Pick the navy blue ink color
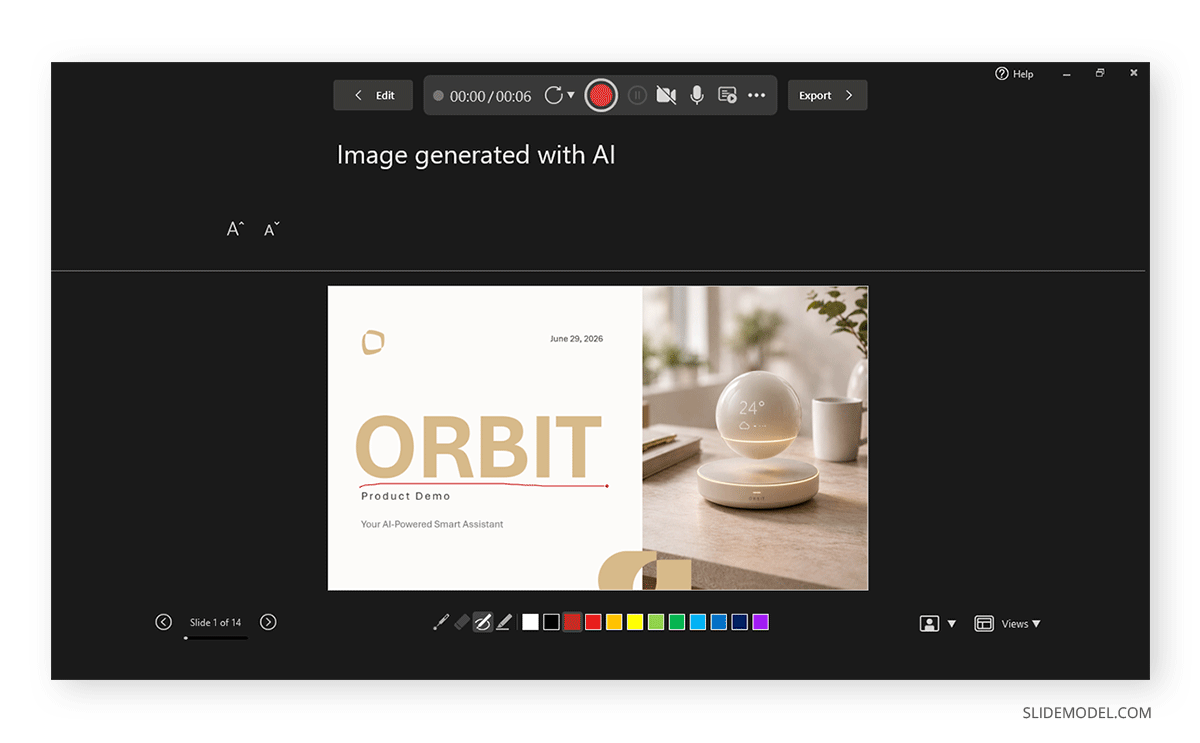1200x743 pixels. [740, 622]
